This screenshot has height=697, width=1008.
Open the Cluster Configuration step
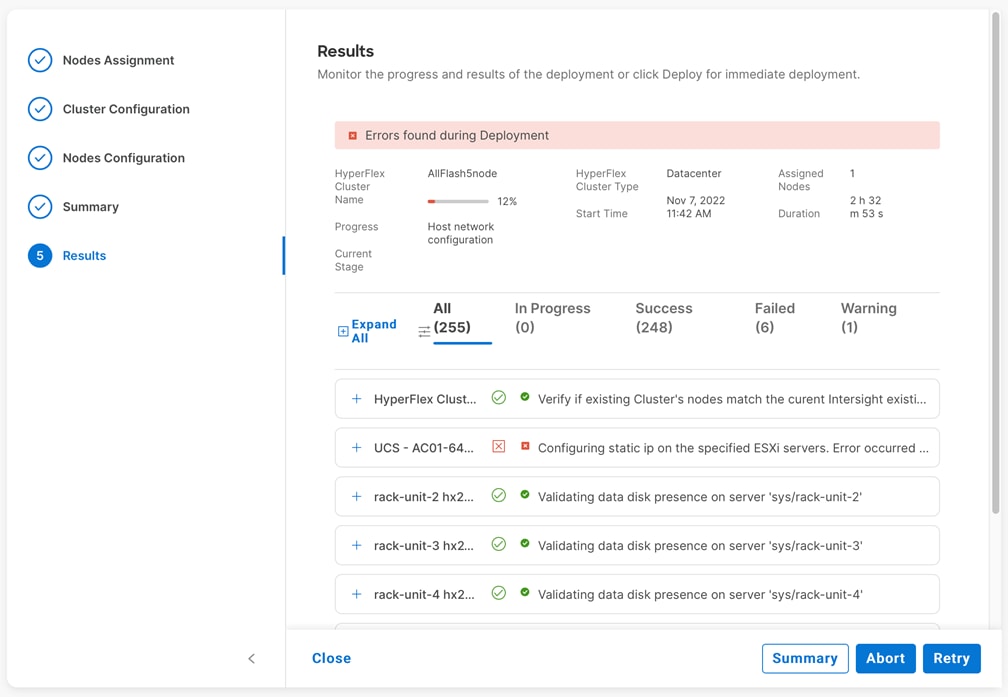126,109
